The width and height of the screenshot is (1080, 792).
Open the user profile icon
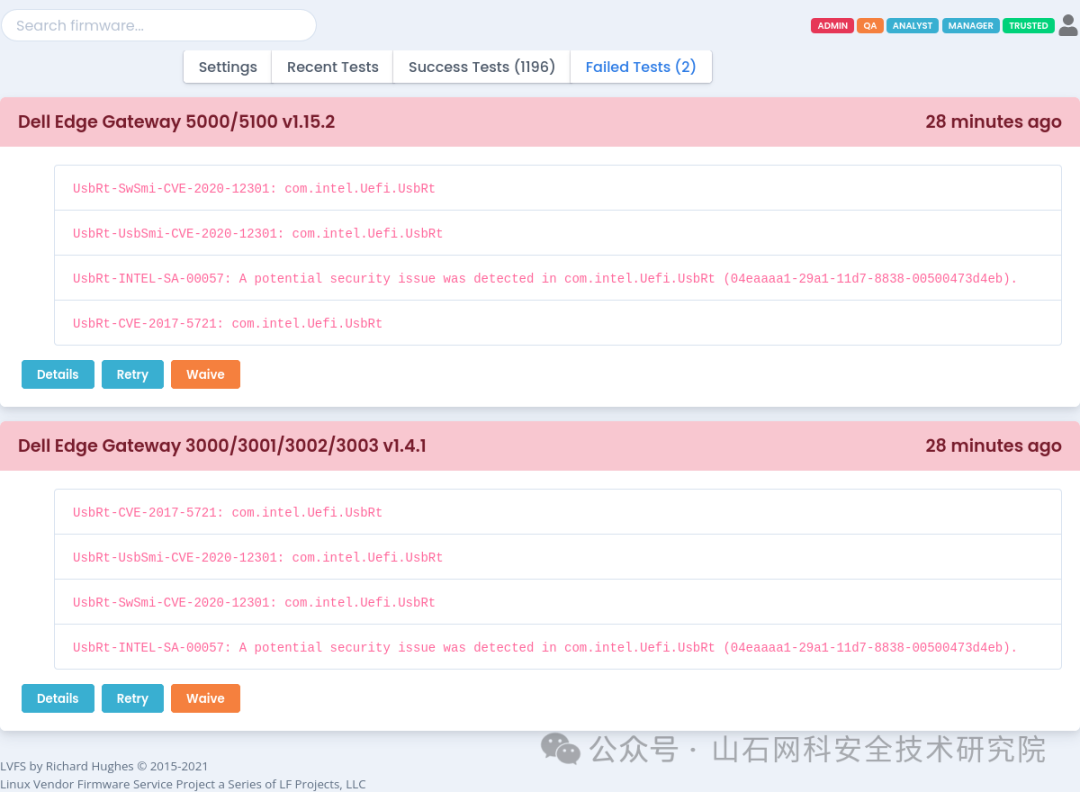tap(1068, 25)
